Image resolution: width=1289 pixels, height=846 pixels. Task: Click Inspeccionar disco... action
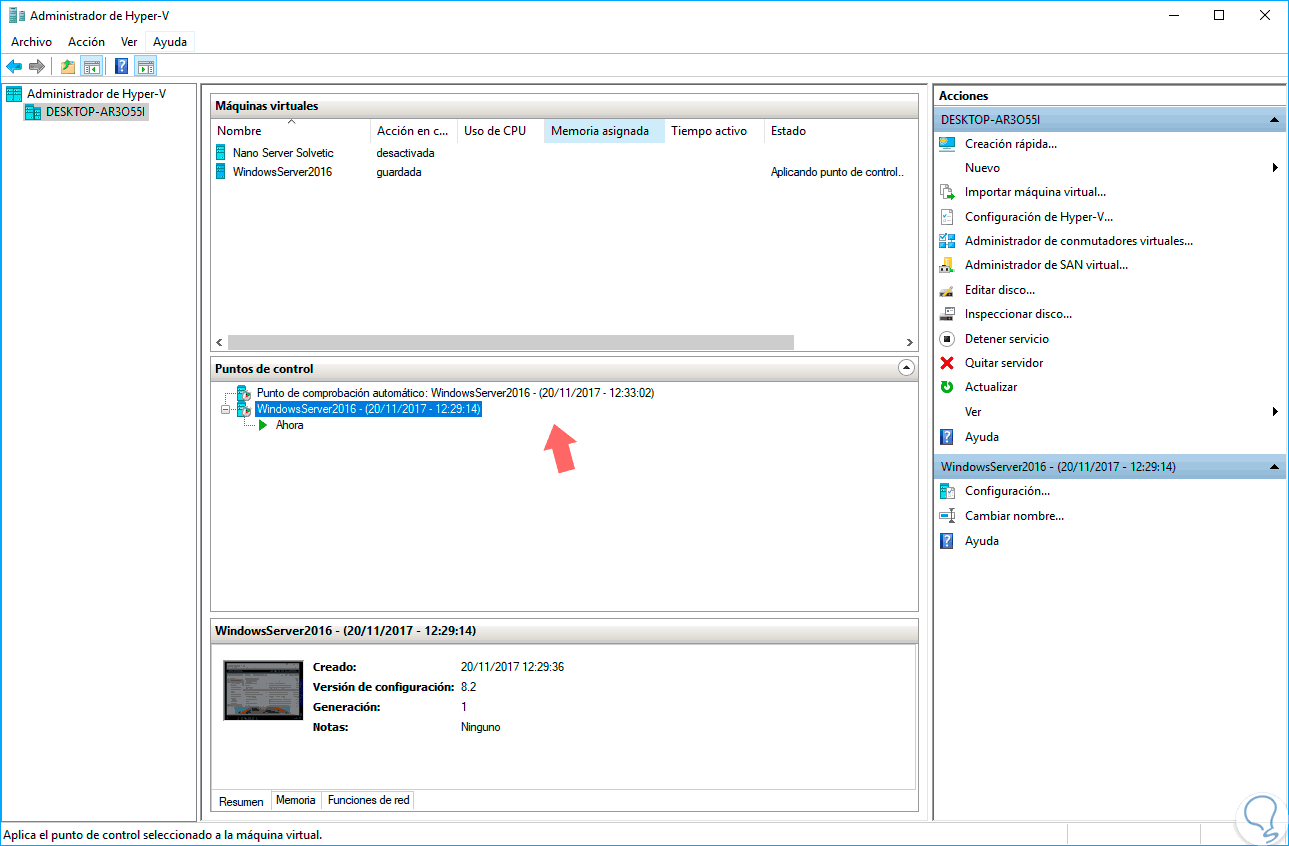[1018, 314]
